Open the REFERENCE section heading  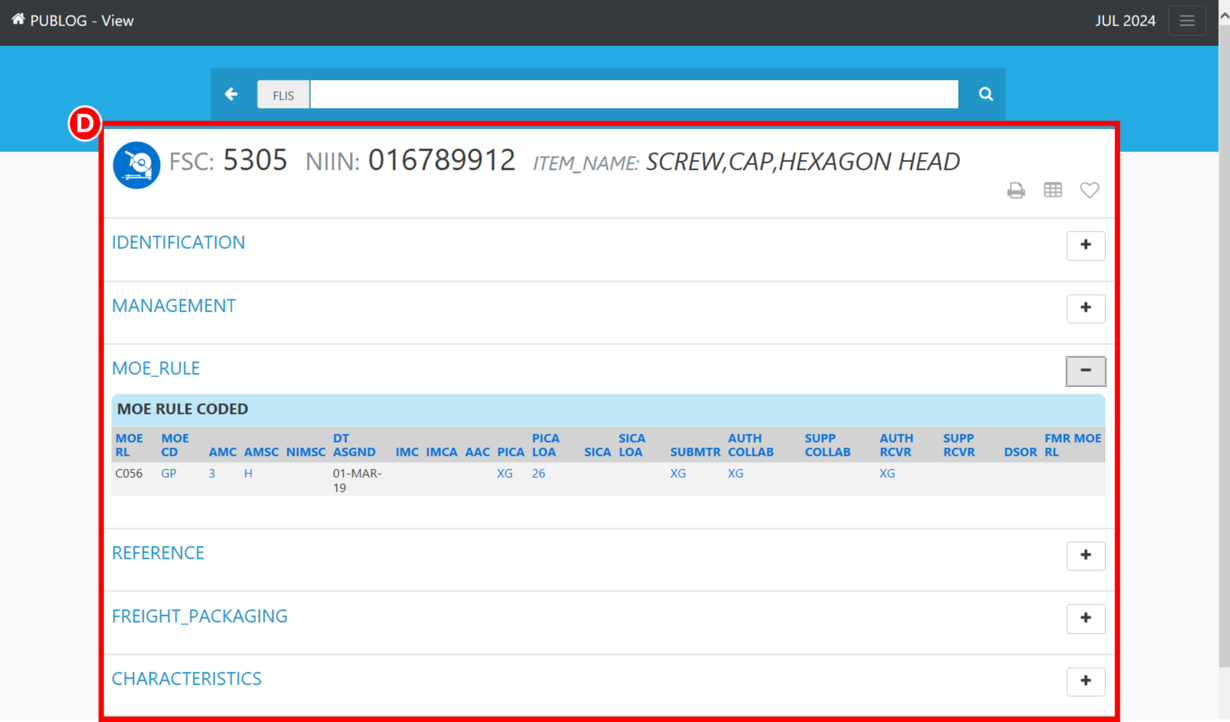coord(158,553)
